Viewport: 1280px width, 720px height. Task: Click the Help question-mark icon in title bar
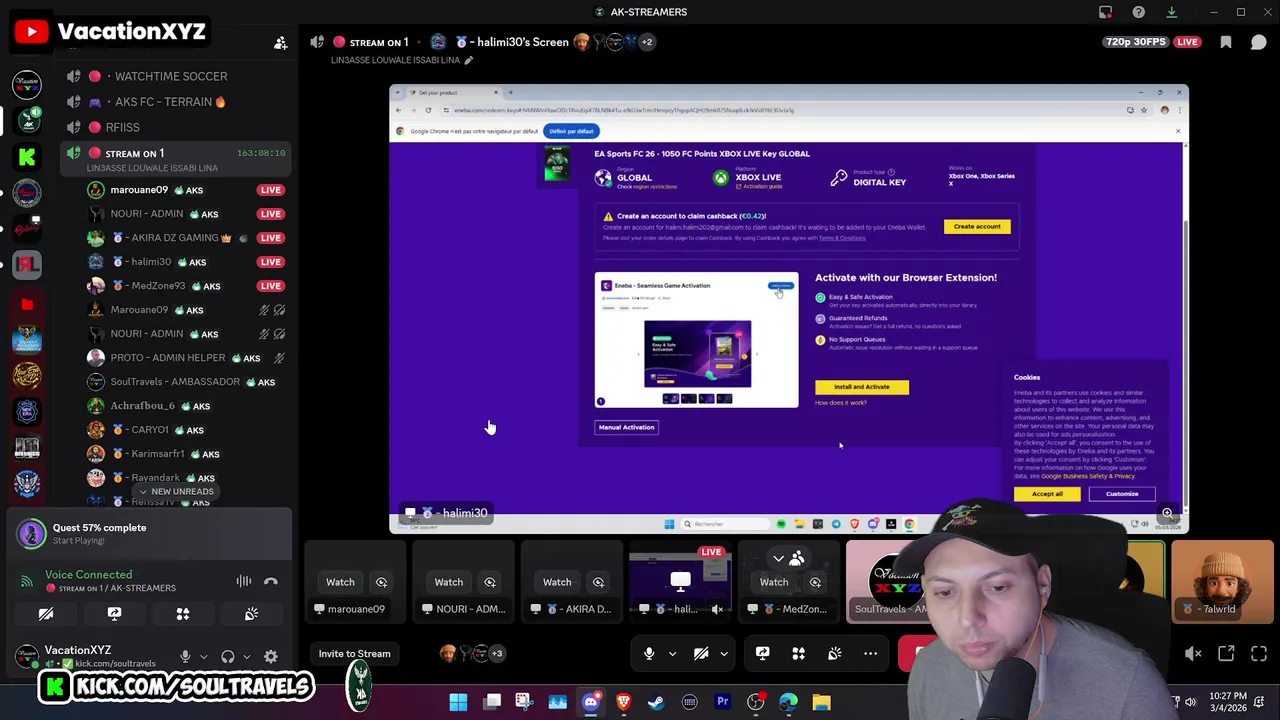(x=1138, y=12)
